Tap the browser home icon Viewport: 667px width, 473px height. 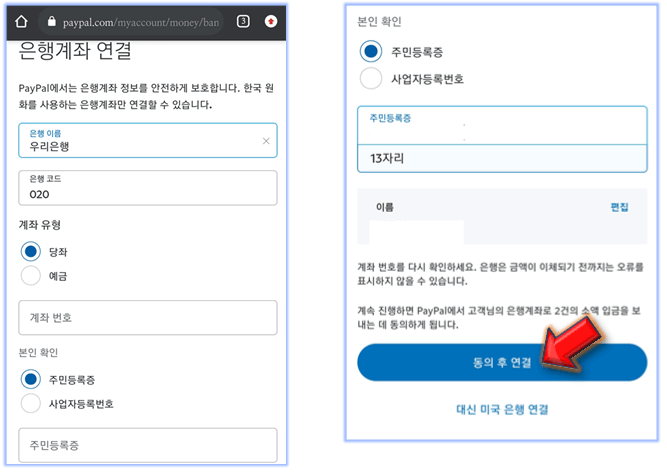(x=21, y=21)
